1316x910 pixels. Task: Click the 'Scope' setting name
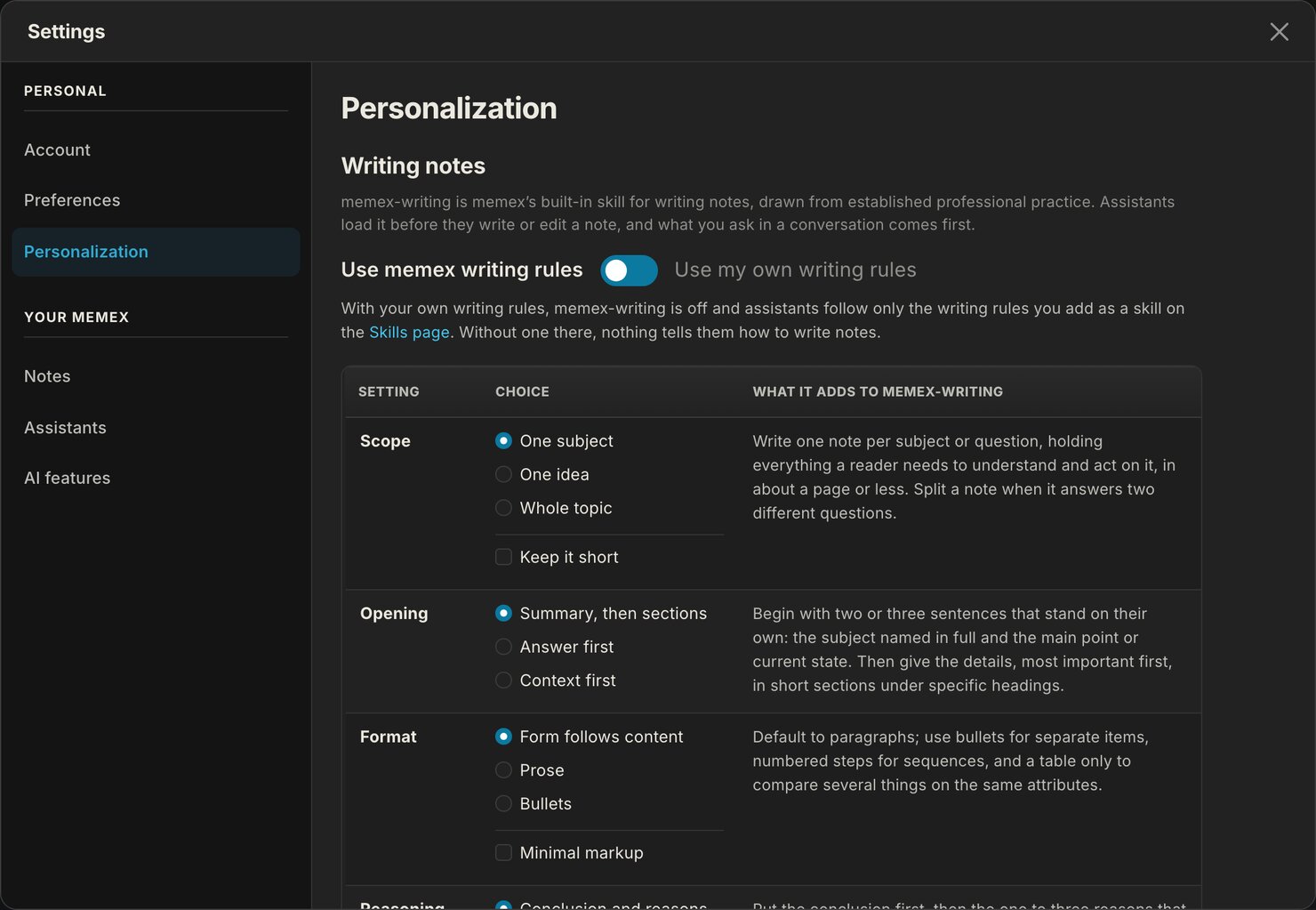tap(385, 441)
